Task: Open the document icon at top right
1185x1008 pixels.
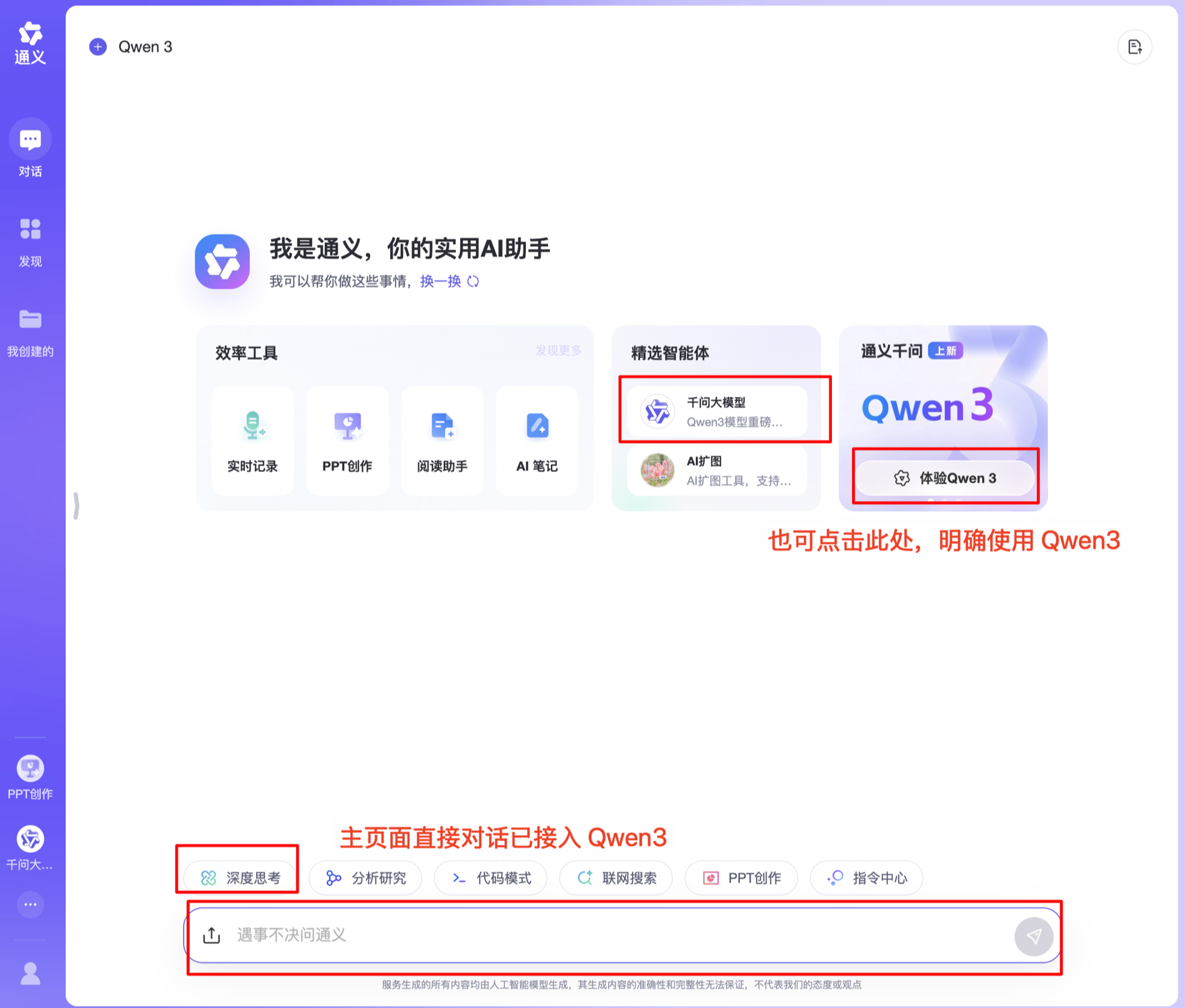Action: click(1135, 46)
